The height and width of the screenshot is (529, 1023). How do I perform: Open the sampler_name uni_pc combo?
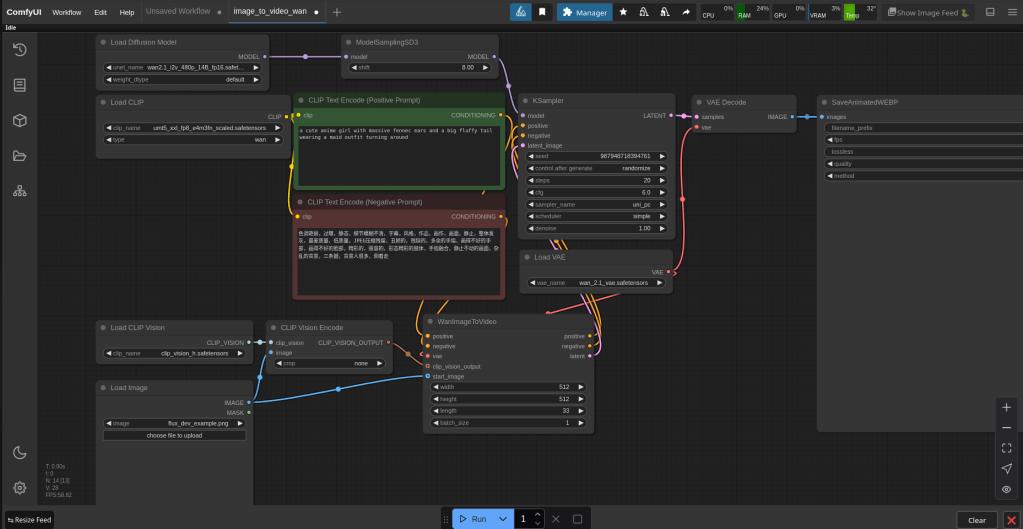click(x=596, y=204)
